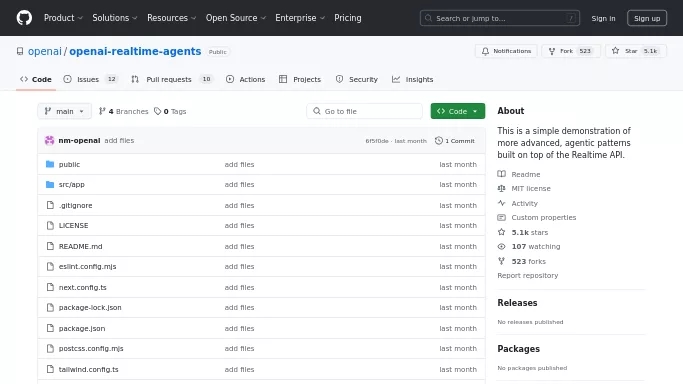Screen dimensions: 683x384
Task: Open the Product dropdown menu
Action: (63, 18)
